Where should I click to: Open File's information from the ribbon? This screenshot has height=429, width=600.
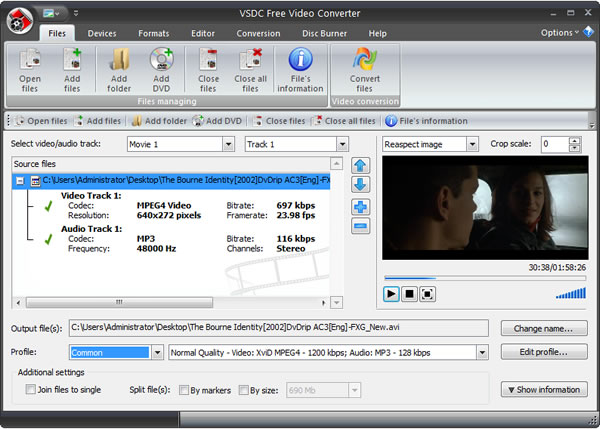coord(300,70)
